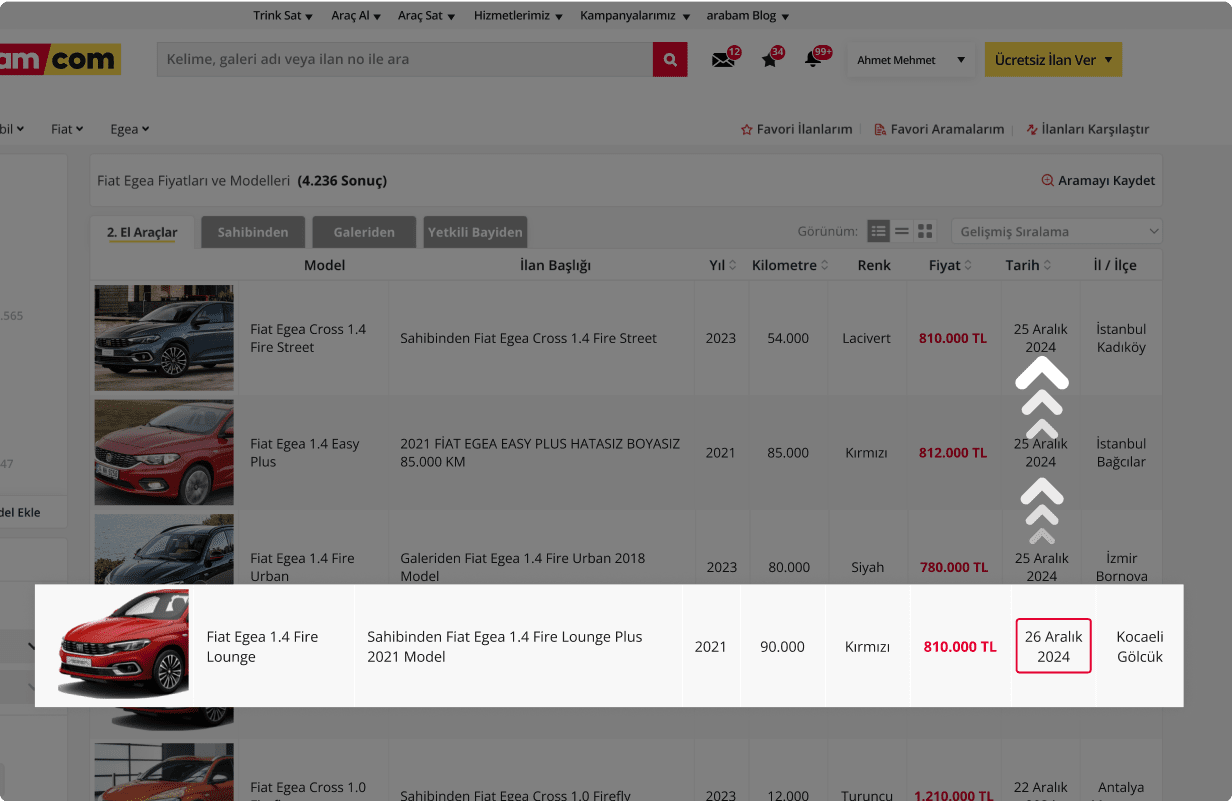The image size is (1232, 801).
Task: Click the 'Lacivert' color cell
Action: click(x=867, y=338)
